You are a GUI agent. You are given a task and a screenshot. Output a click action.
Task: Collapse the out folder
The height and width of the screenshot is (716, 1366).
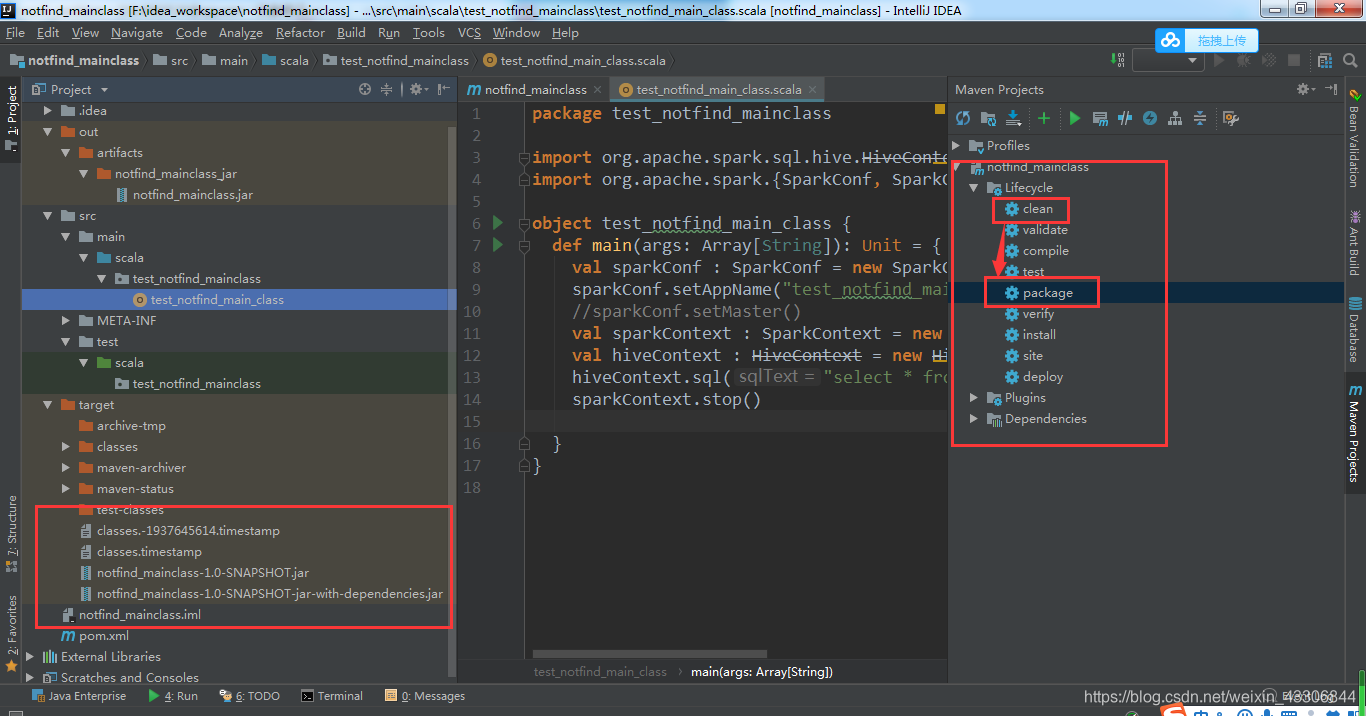pyautogui.click(x=48, y=132)
